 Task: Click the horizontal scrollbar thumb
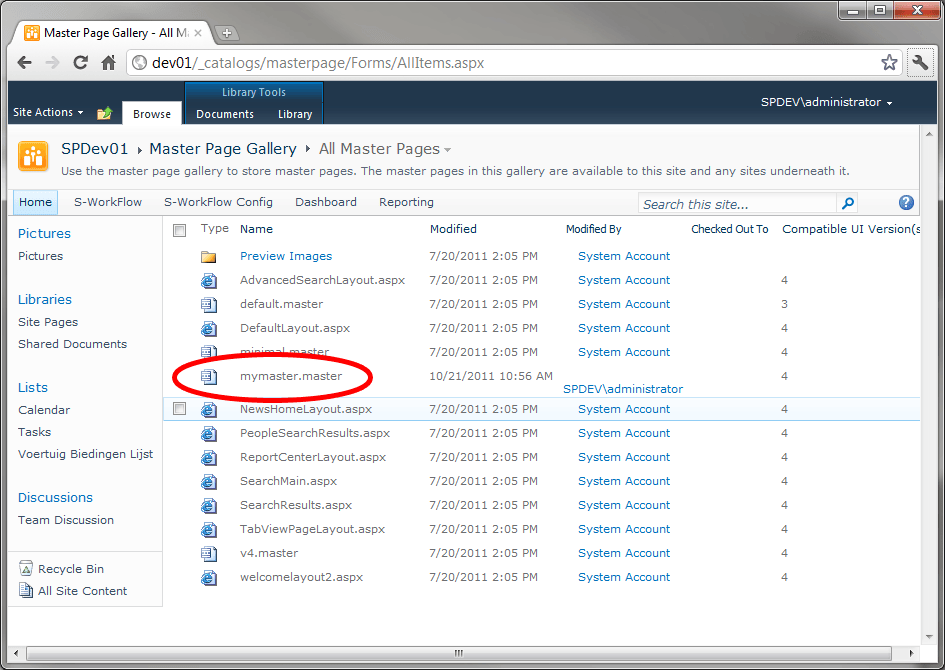click(459, 653)
